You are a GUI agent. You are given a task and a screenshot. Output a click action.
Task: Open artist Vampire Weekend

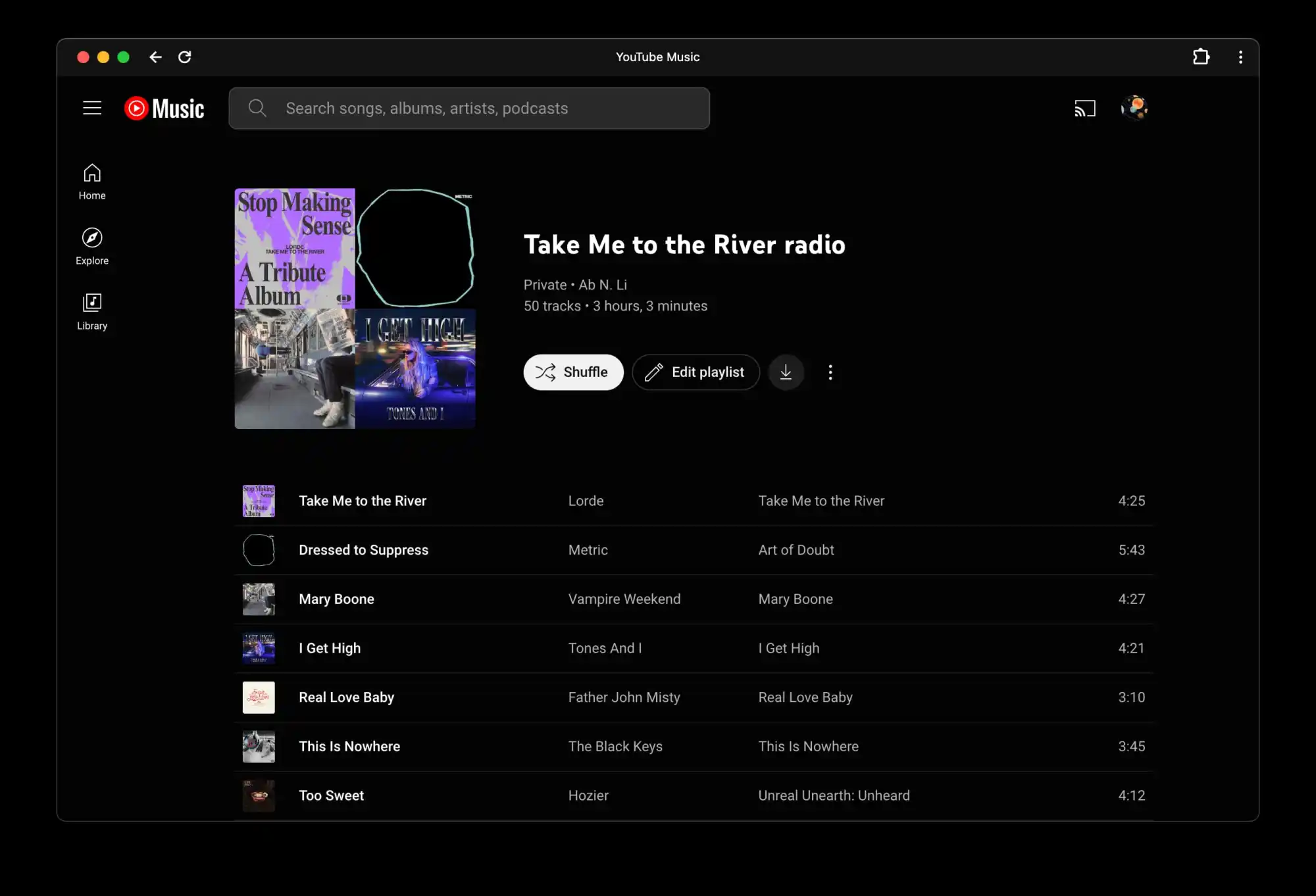click(x=624, y=599)
